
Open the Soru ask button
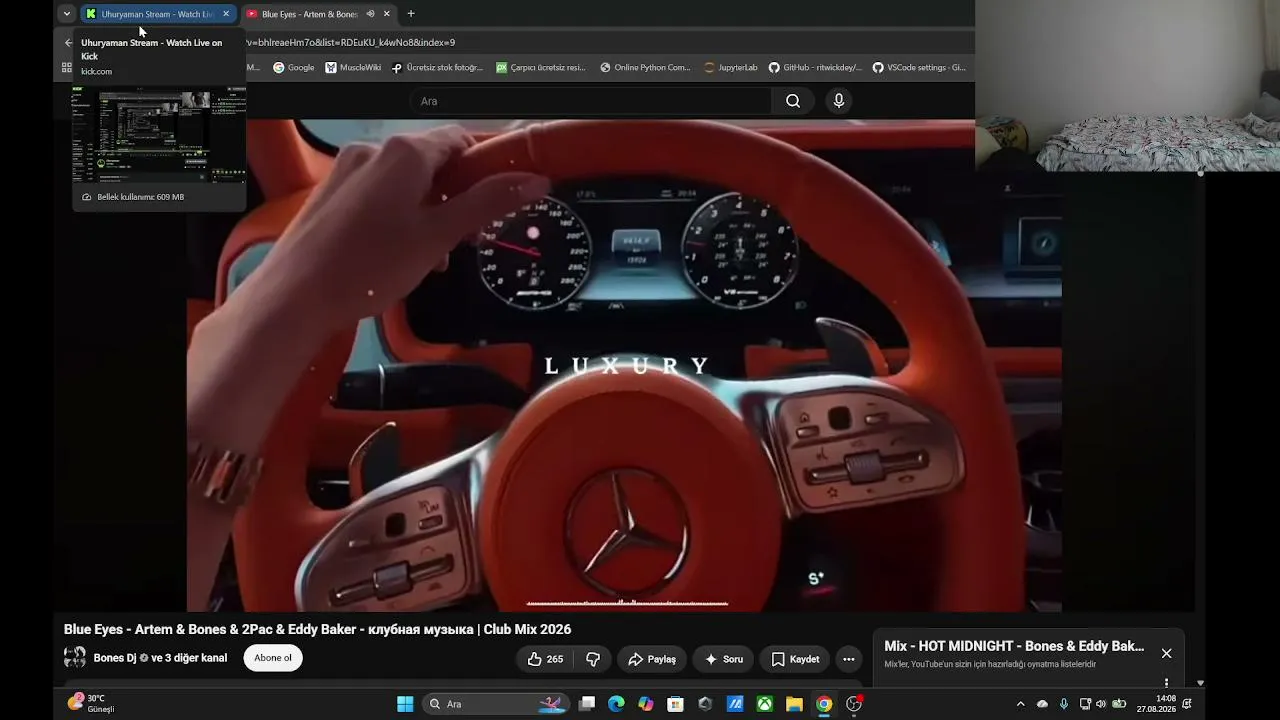[724, 659]
